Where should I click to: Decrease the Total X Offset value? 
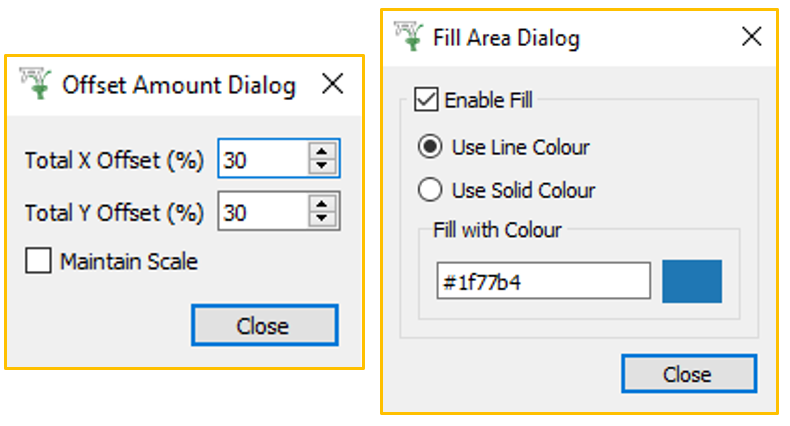[x=321, y=166]
